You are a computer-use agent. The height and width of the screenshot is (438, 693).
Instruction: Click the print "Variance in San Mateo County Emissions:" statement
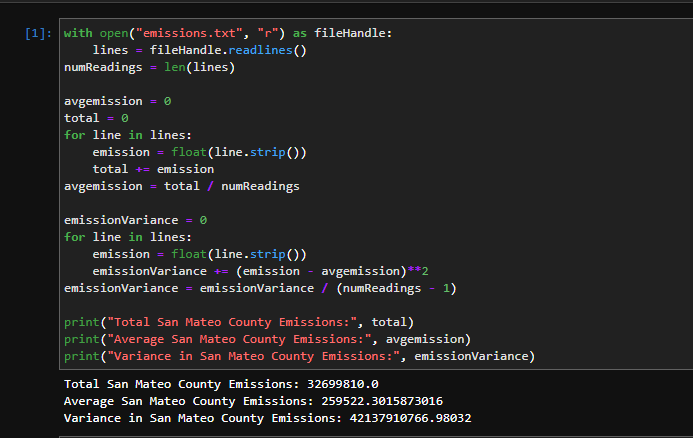299,356
